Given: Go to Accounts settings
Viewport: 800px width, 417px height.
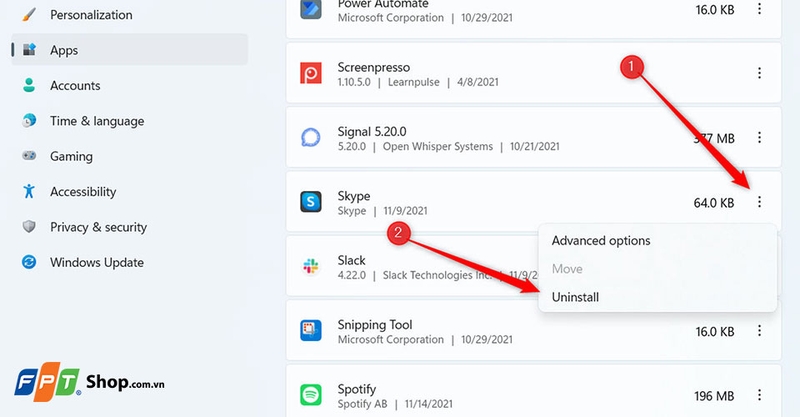Looking at the screenshot, I should 130,85.
